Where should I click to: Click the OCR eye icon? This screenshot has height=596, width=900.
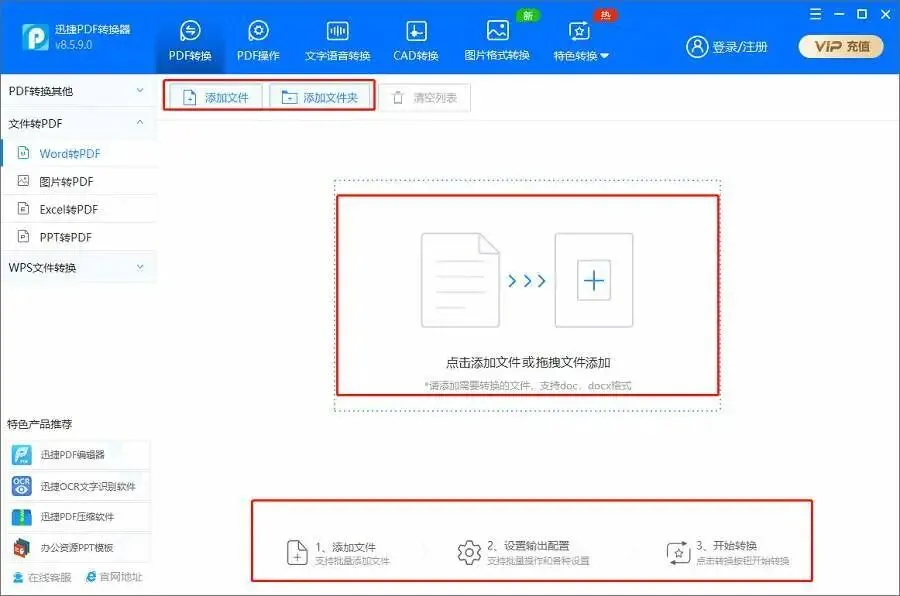coord(22,486)
